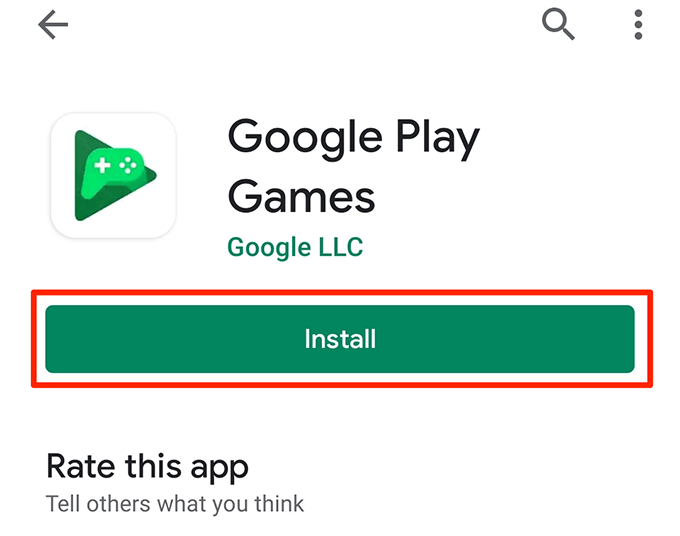Start downloading the app with Install

(340, 339)
